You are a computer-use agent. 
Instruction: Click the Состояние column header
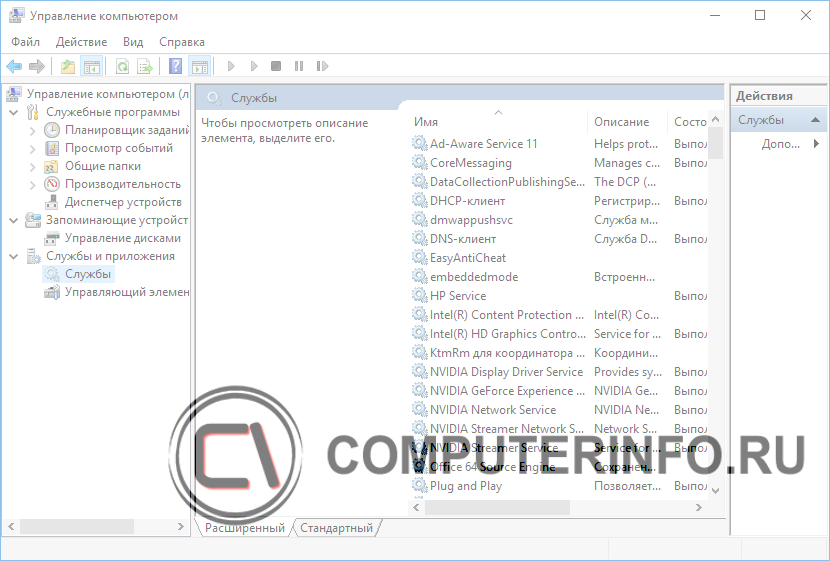(x=688, y=122)
